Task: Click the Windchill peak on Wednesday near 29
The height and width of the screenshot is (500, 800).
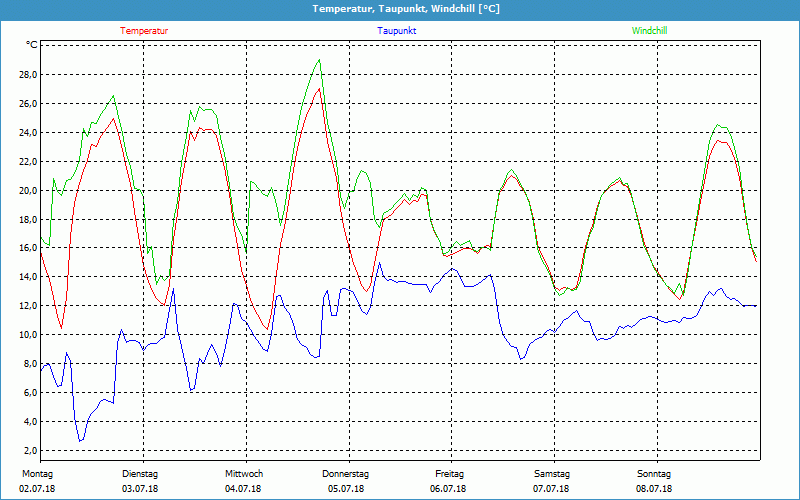Action: (319, 60)
